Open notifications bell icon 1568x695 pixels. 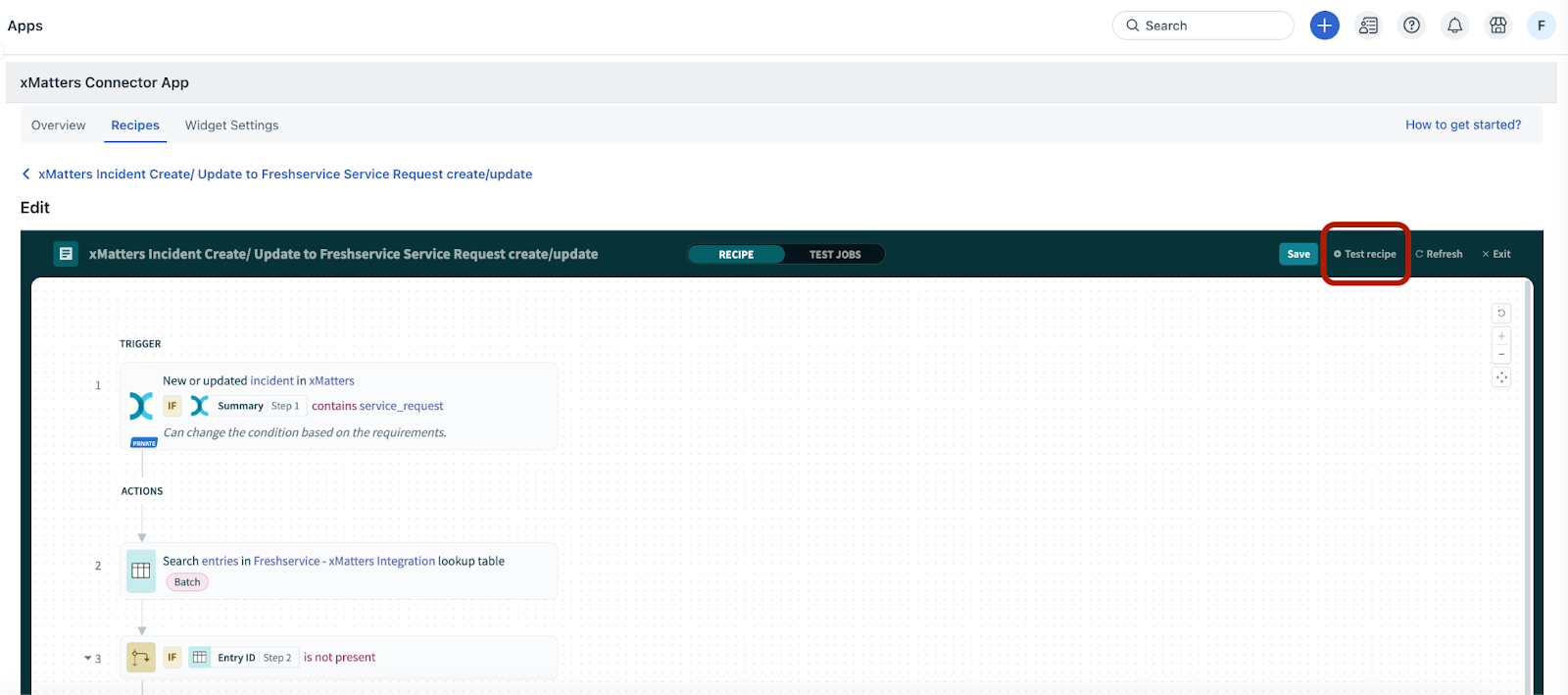point(1454,25)
